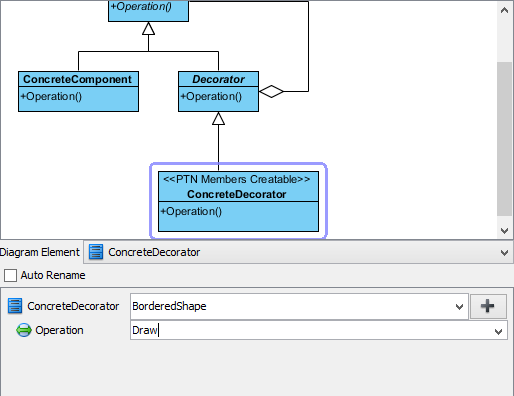
Task: Click the vertical scrollbar thumb
Action: click(504, 139)
